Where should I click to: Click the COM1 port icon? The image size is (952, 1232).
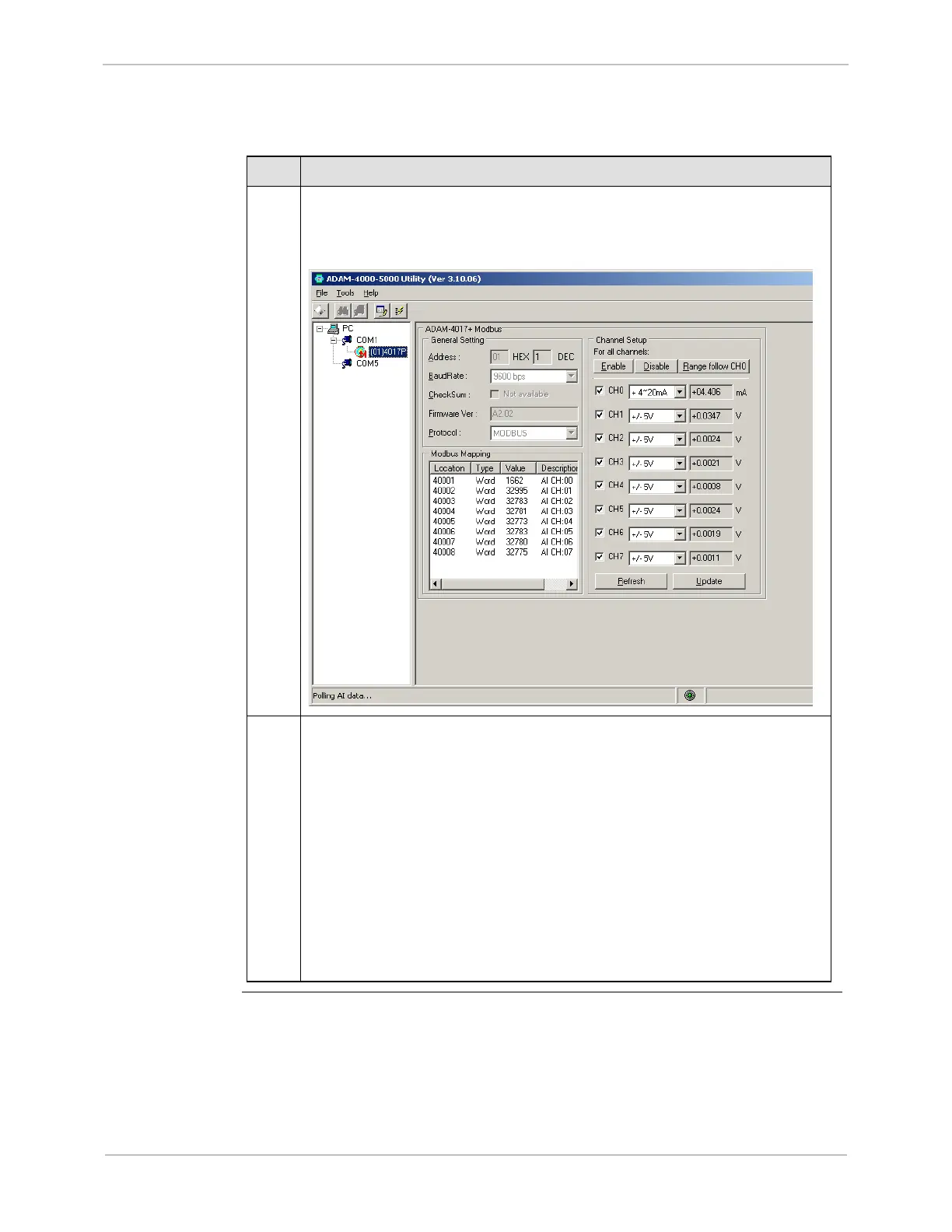coord(347,340)
